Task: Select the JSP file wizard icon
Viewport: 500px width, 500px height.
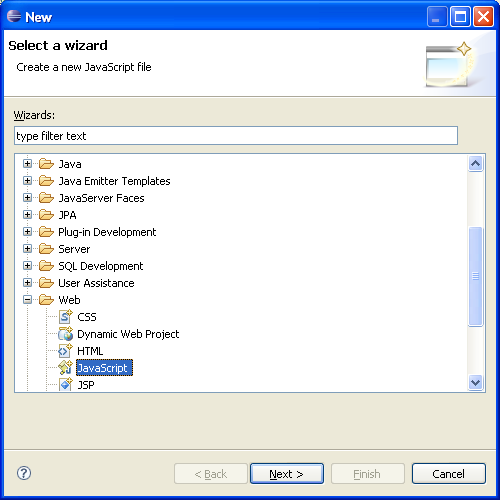Action: coord(65,385)
